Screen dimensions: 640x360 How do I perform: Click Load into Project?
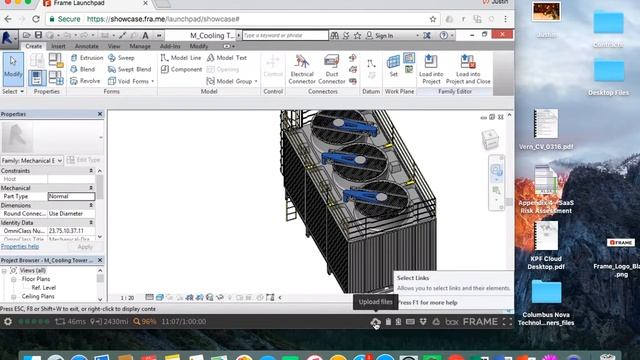click(431, 69)
